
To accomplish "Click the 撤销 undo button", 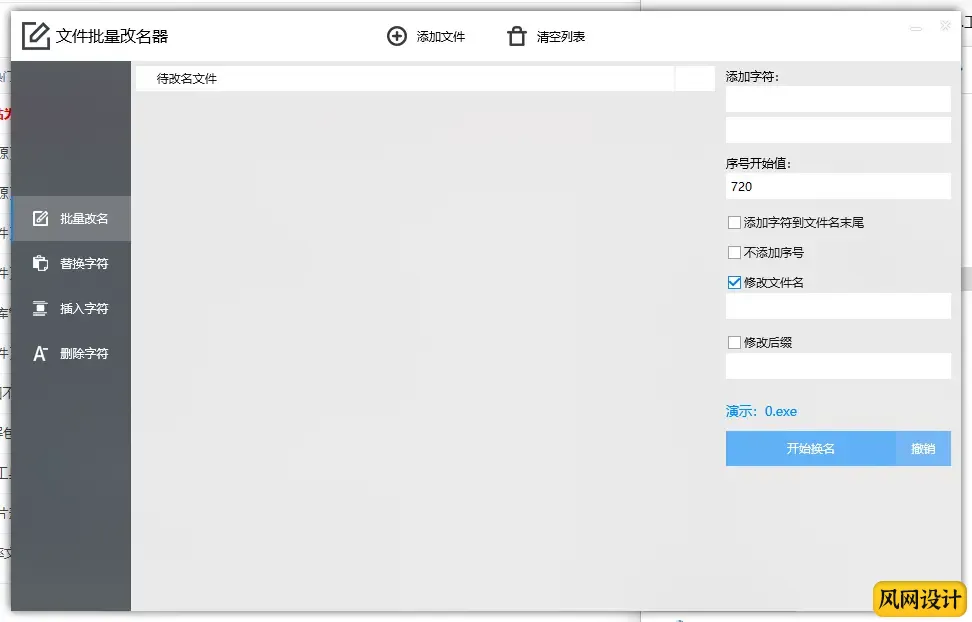I will (x=922, y=449).
